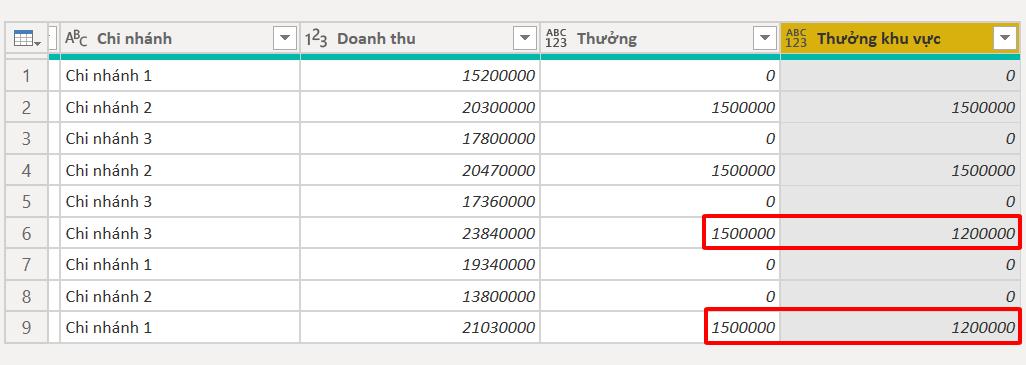The image size is (1026, 365).
Task: Click Chi nhánh 1 cell in row 1
Action: [180, 76]
